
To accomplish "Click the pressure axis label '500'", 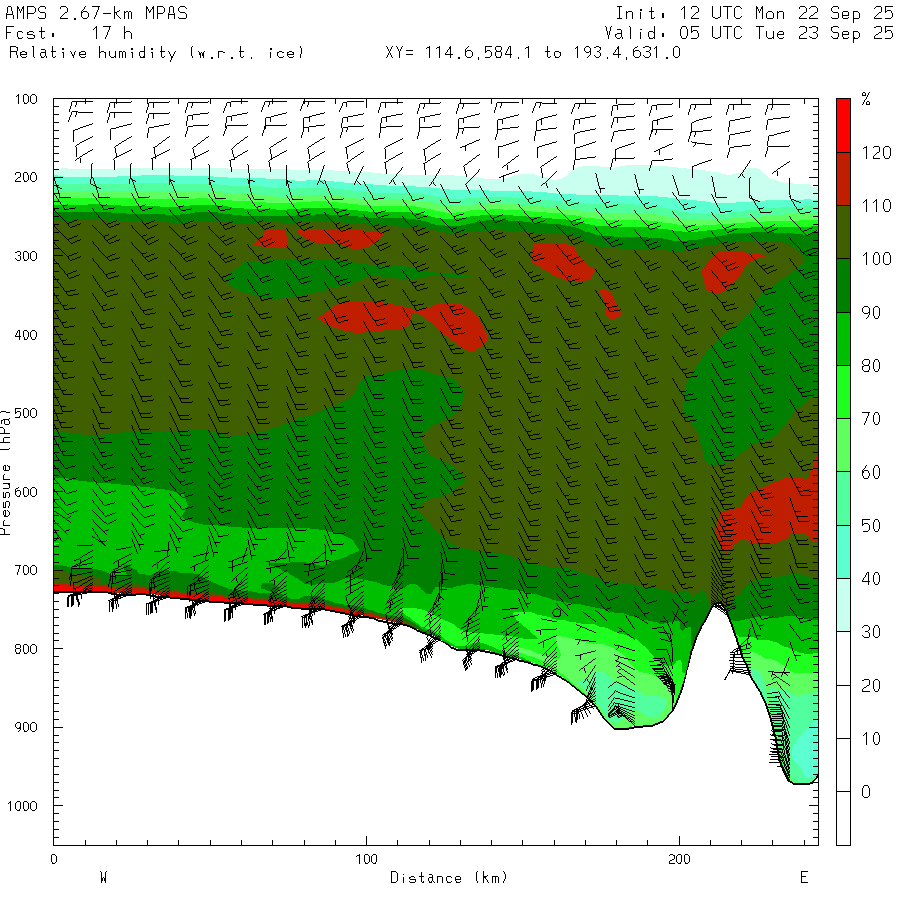I will coord(26,413).
